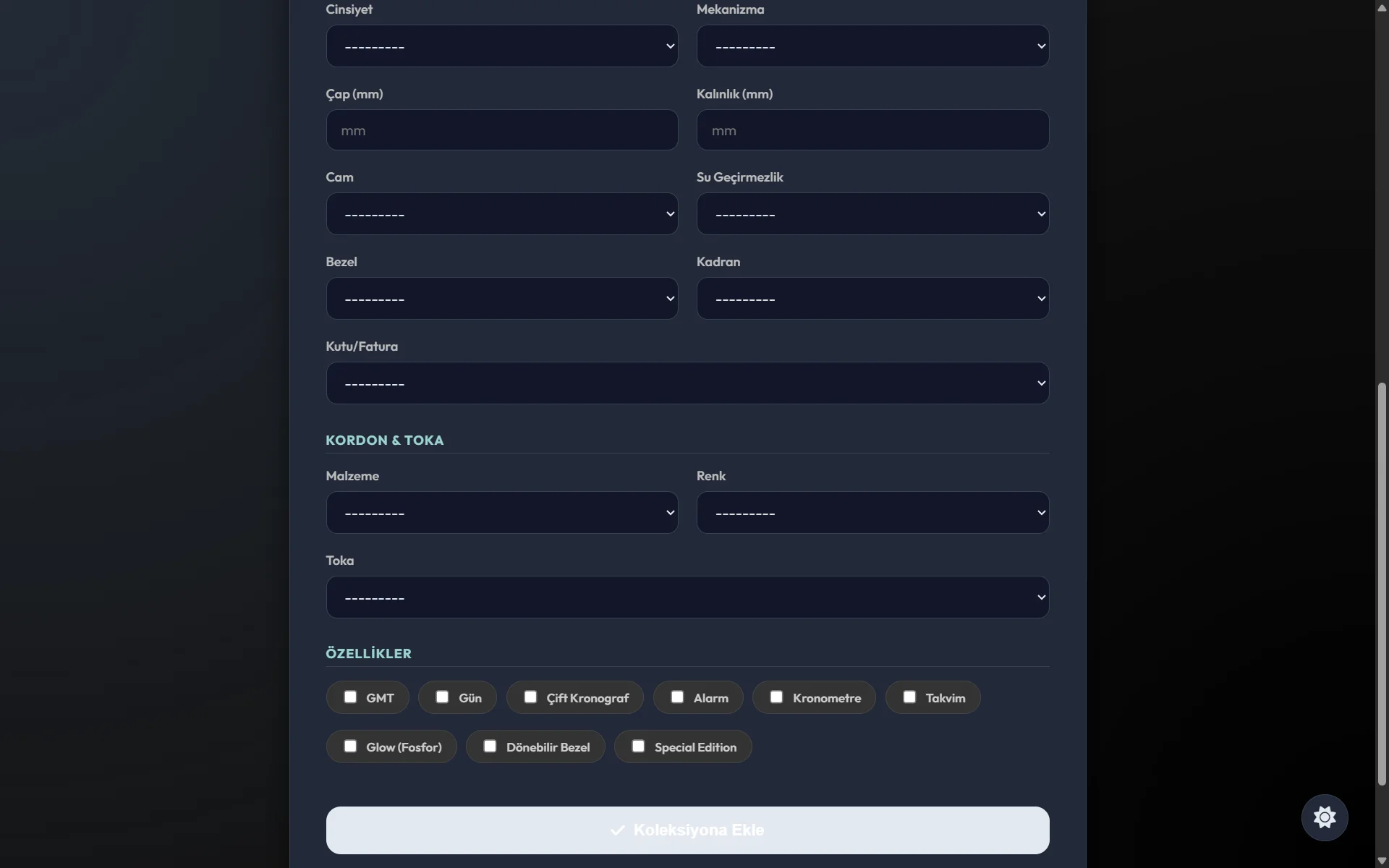Enable the Alarm checkbox
The width and height of the screenshot is (1389, 868).
pyautogui.click(x=677, y=697)
